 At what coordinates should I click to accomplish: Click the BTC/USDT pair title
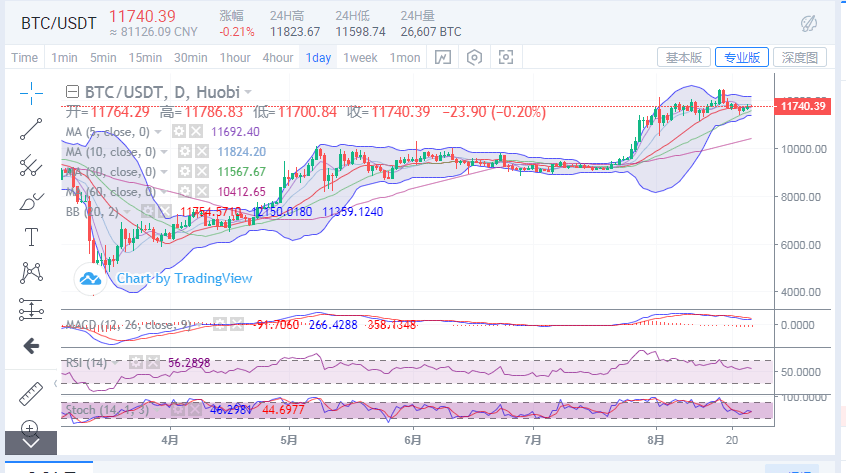tap(59, 23)
